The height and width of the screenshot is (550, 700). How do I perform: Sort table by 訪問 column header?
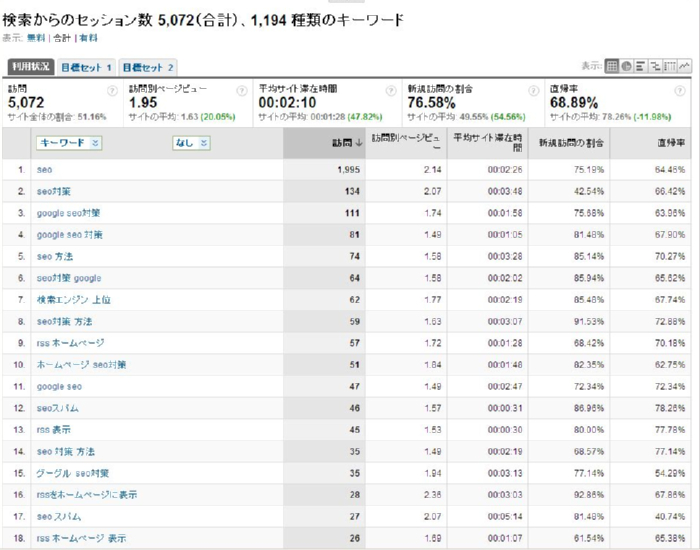pos(324,143)
